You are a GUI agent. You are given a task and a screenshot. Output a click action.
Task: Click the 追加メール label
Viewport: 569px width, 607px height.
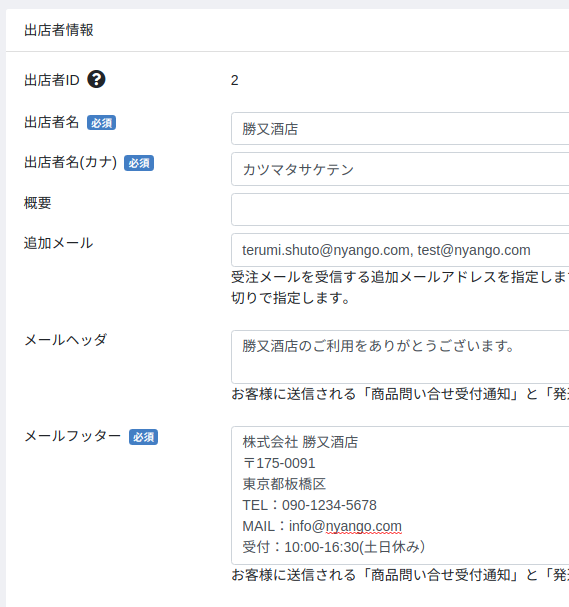pos(58,243)
